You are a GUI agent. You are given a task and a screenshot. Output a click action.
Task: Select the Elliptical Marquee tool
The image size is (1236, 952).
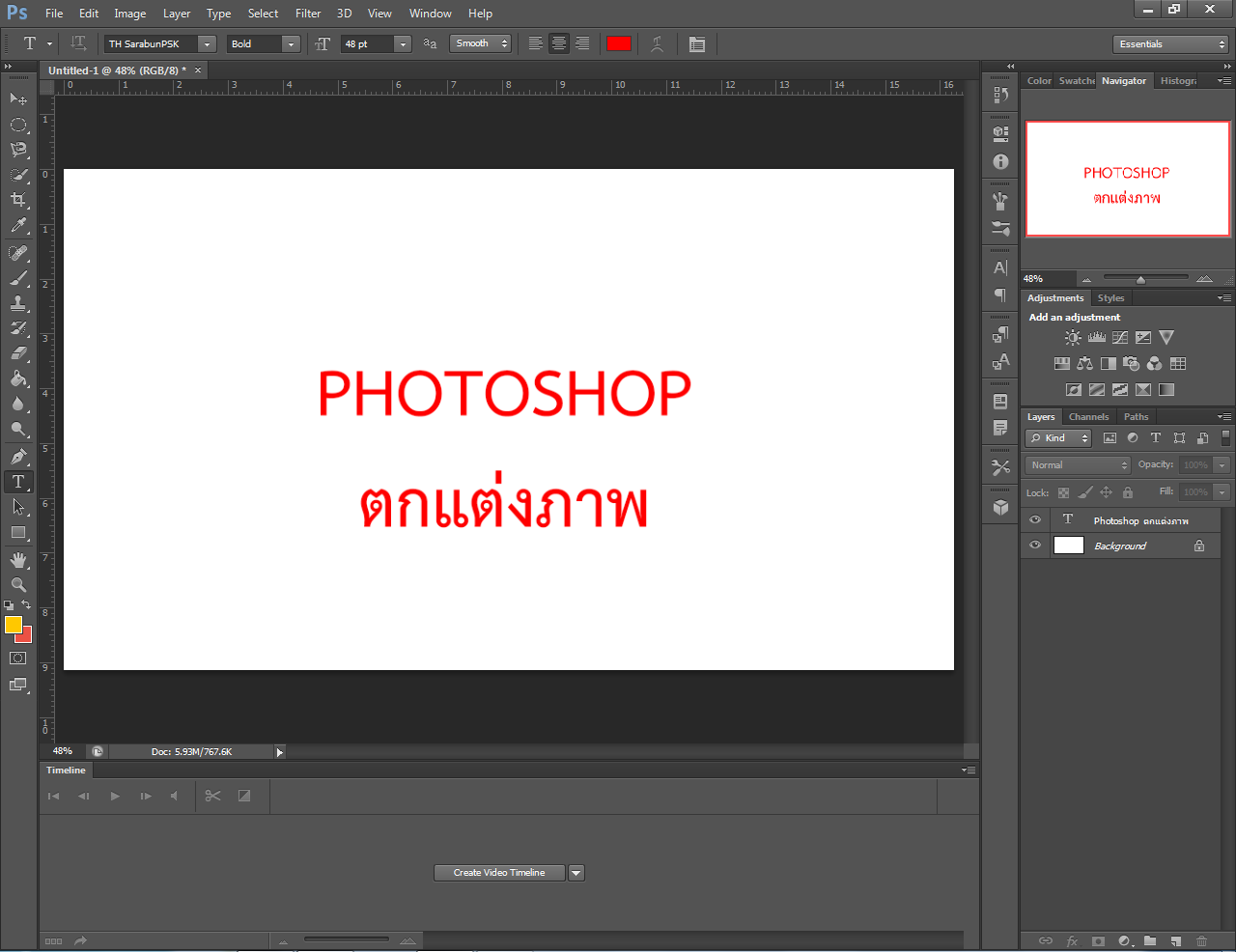point(18,125)
